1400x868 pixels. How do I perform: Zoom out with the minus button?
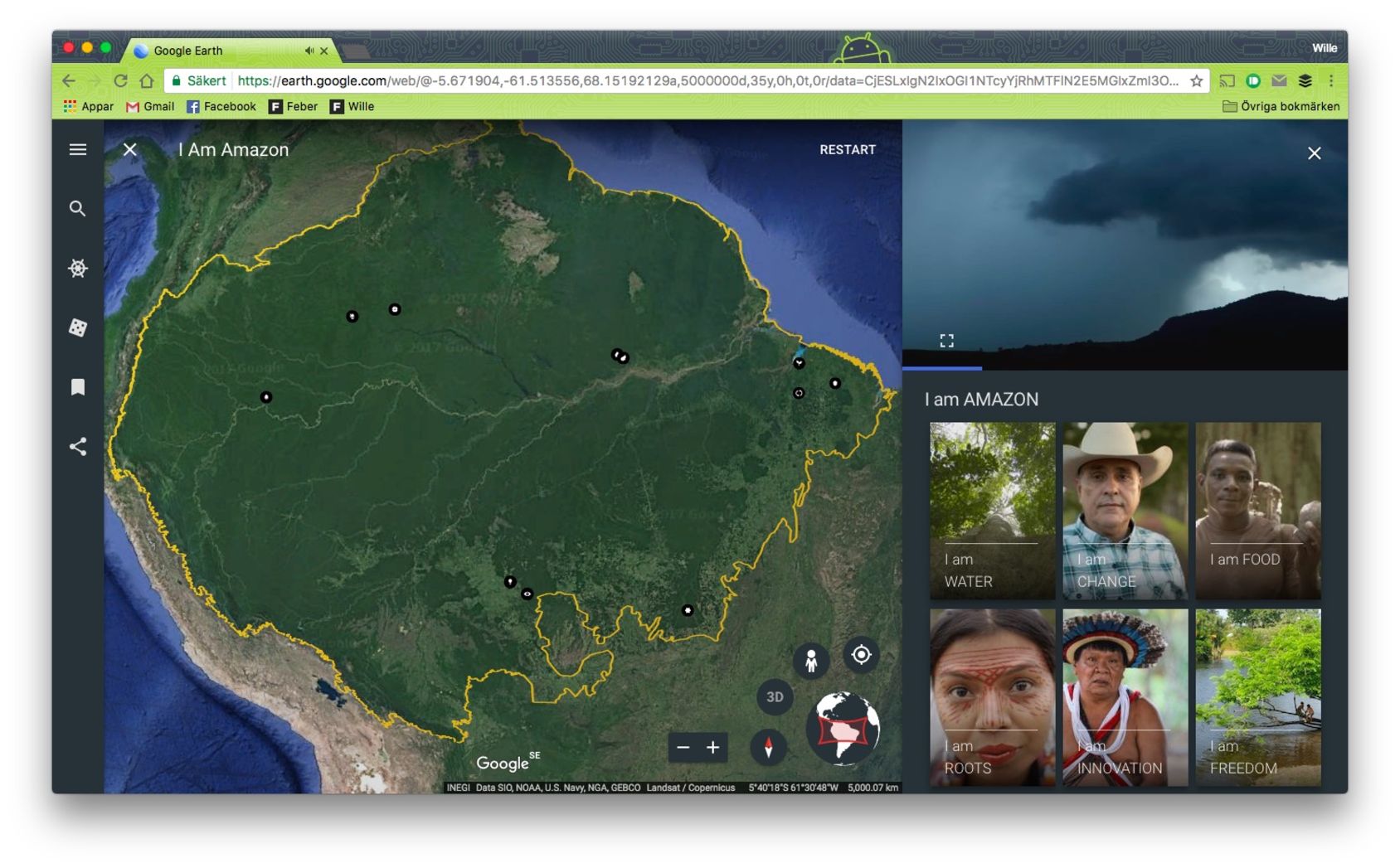[x=683, y=748]
